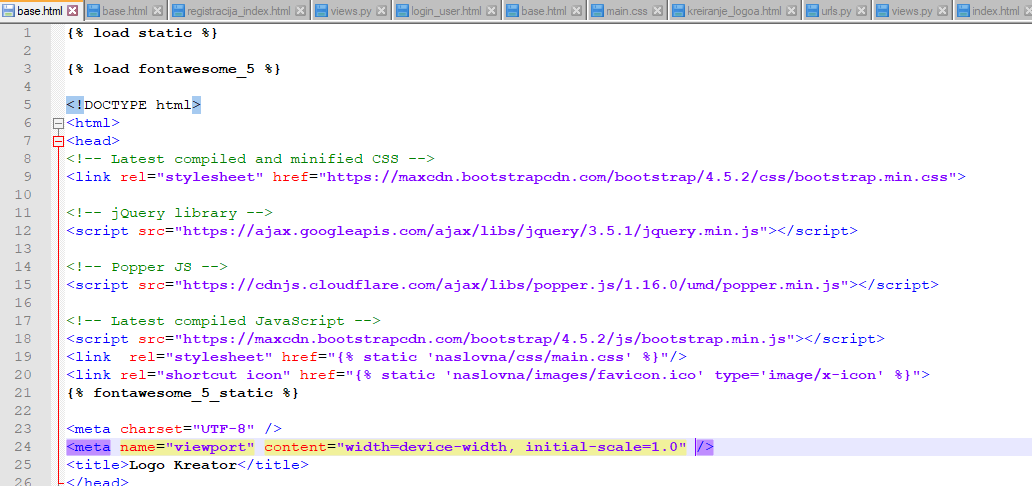This screenshot has width=1032, height=486.
Task: Click the '<head>' tag on line 7
Action: (x=93, y=141)
